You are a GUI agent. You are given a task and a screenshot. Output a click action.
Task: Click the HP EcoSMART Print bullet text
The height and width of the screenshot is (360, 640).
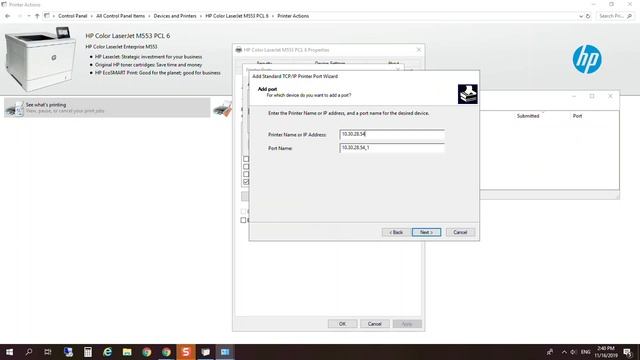point(158,73)
